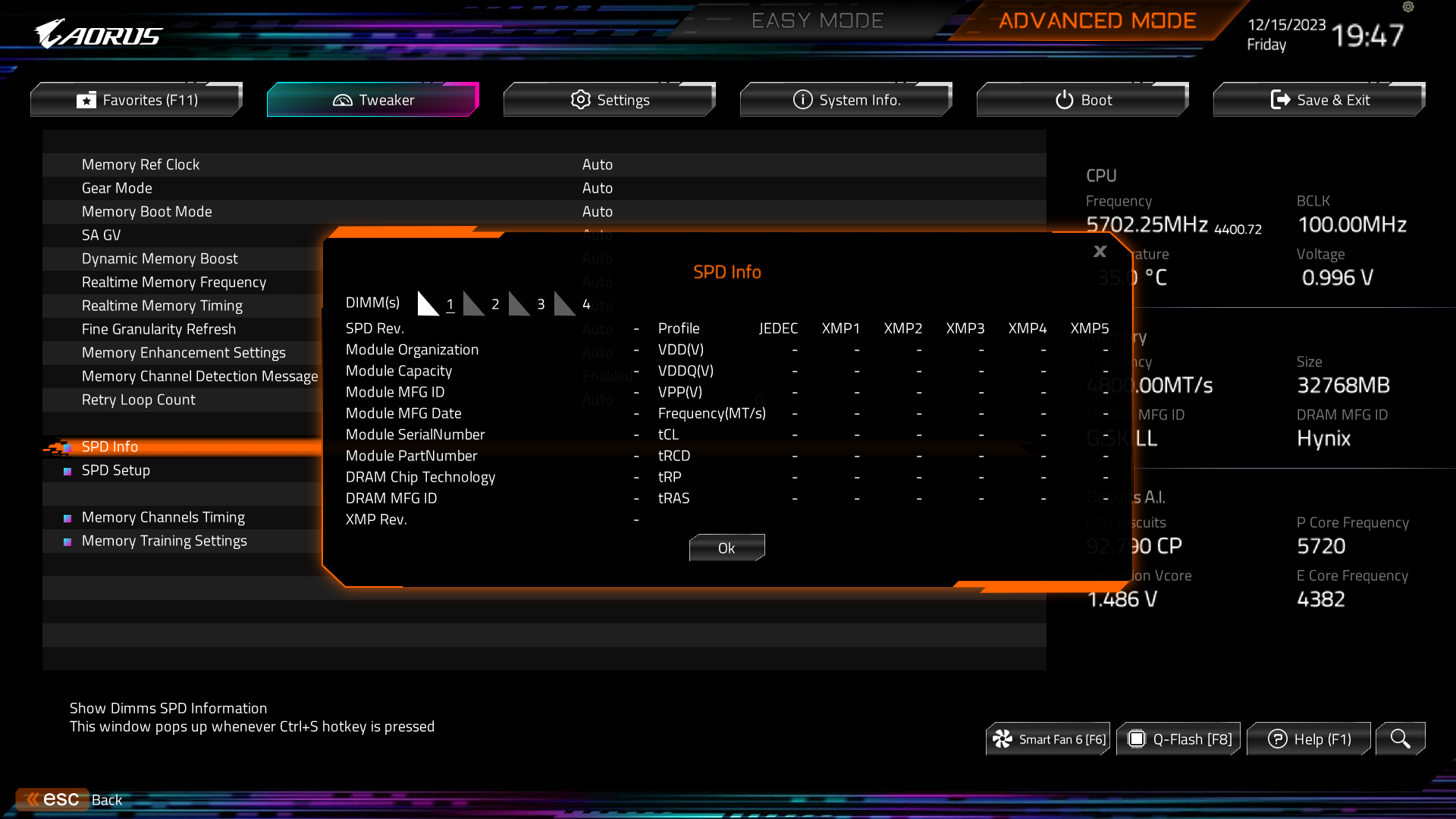
Task: Open the System Info. tab
Action: (846, 99)
